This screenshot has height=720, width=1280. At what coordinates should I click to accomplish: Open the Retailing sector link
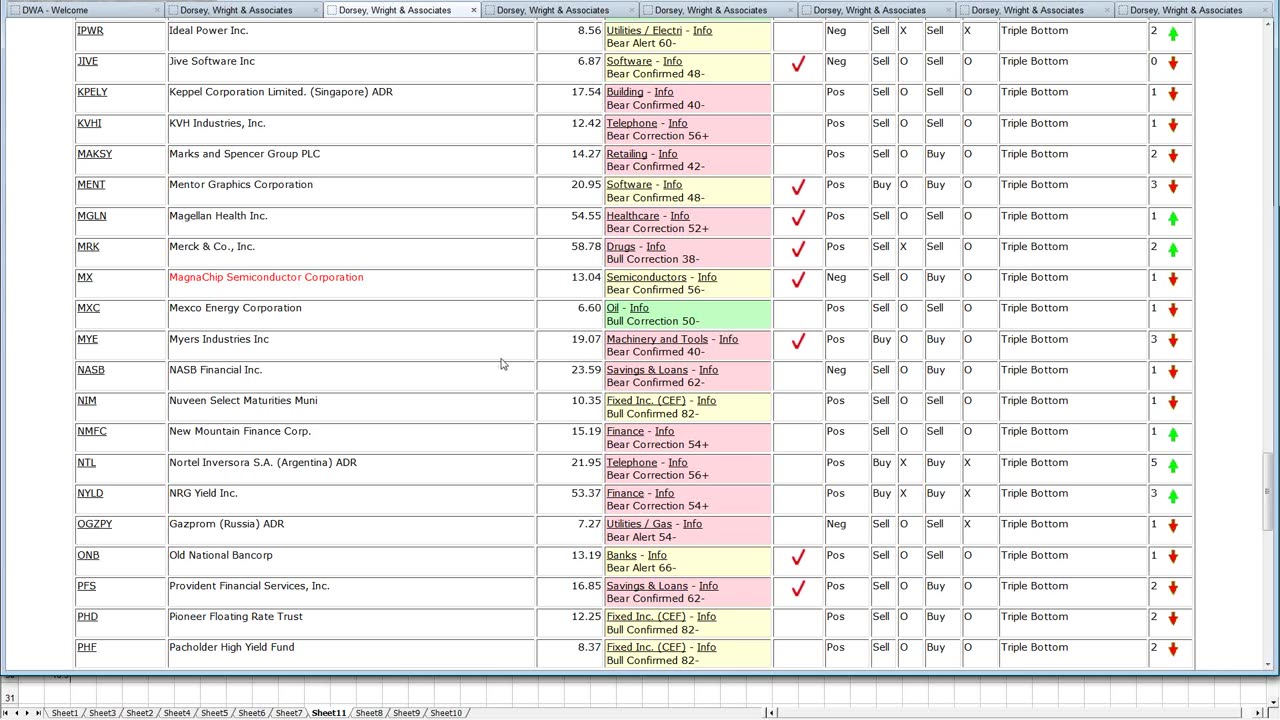pos(627,154)
